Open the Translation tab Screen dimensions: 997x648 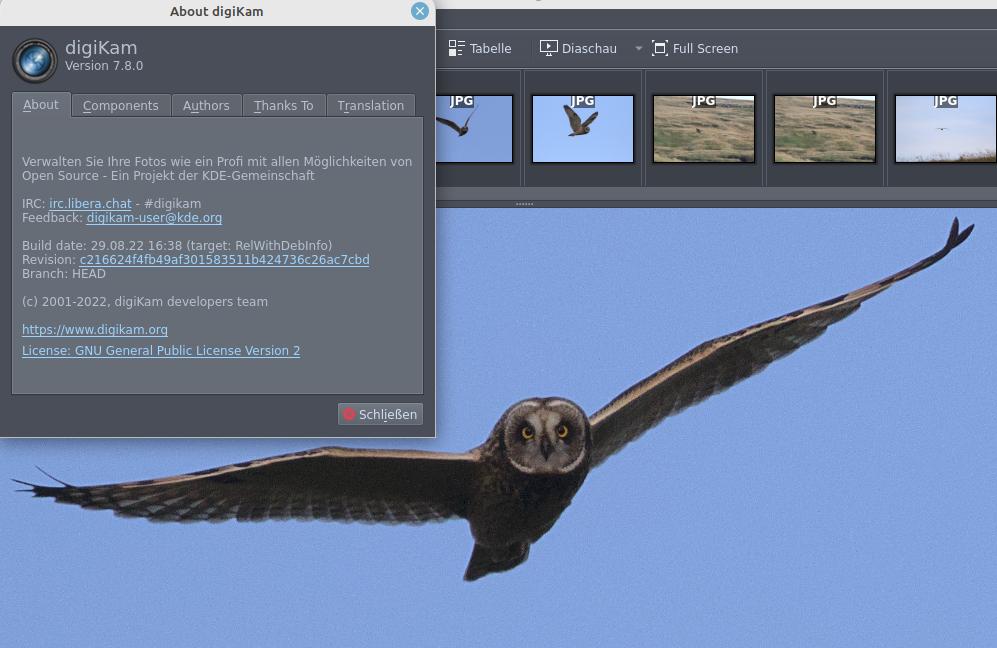tap(371, 106)
